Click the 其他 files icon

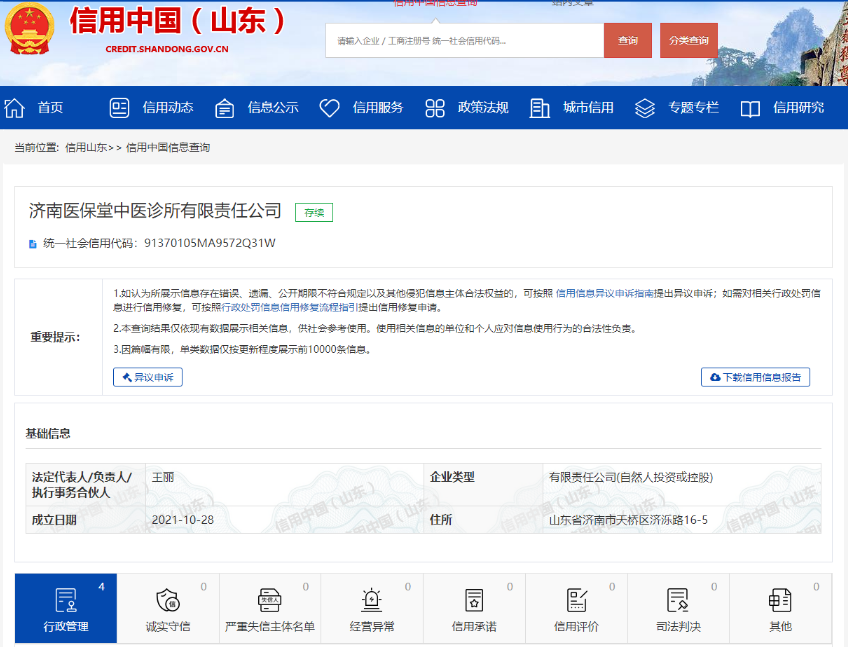click(780, 600)
